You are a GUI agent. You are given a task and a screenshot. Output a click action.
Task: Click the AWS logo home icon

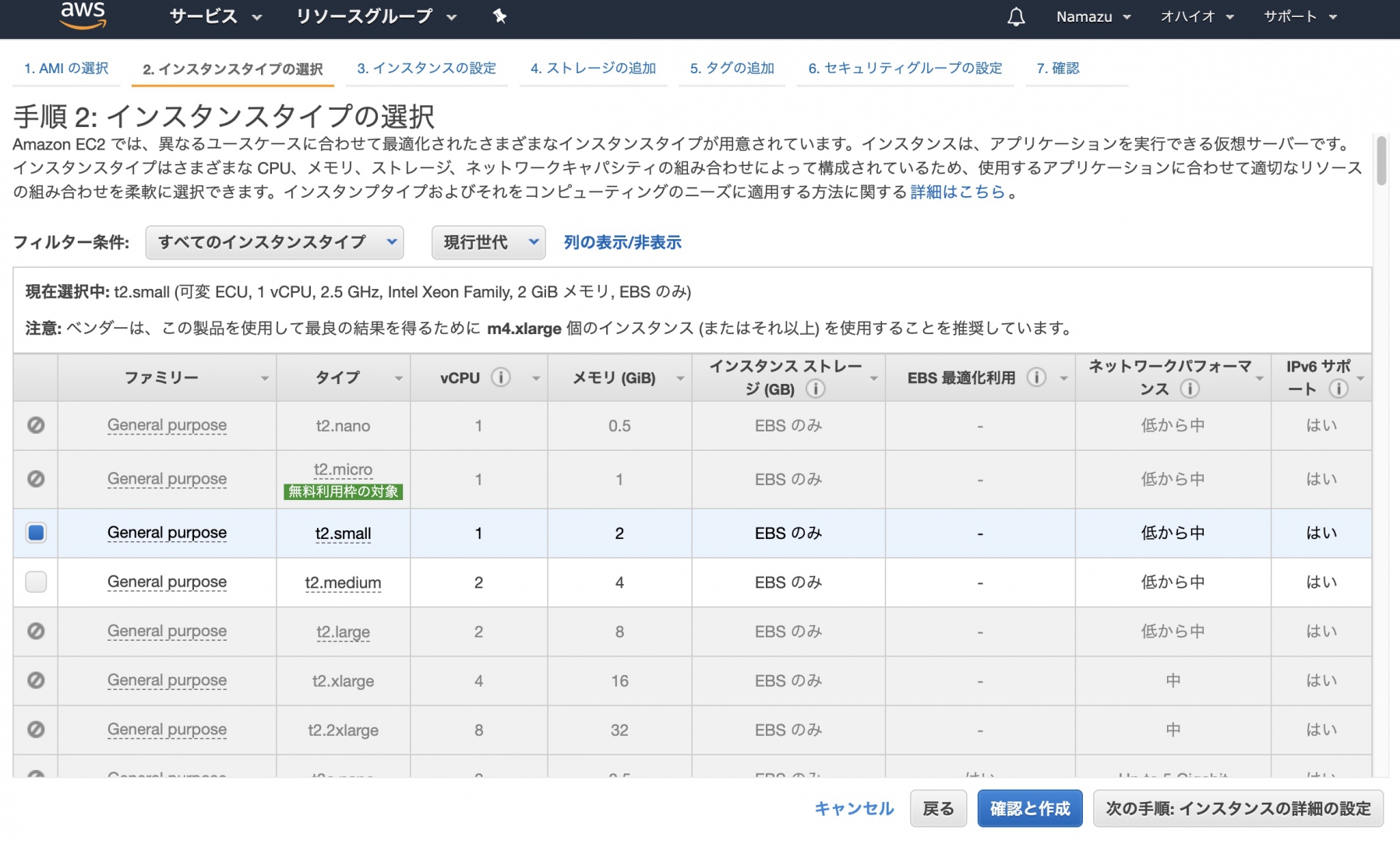pyautogui.click(x=83, y=15)
